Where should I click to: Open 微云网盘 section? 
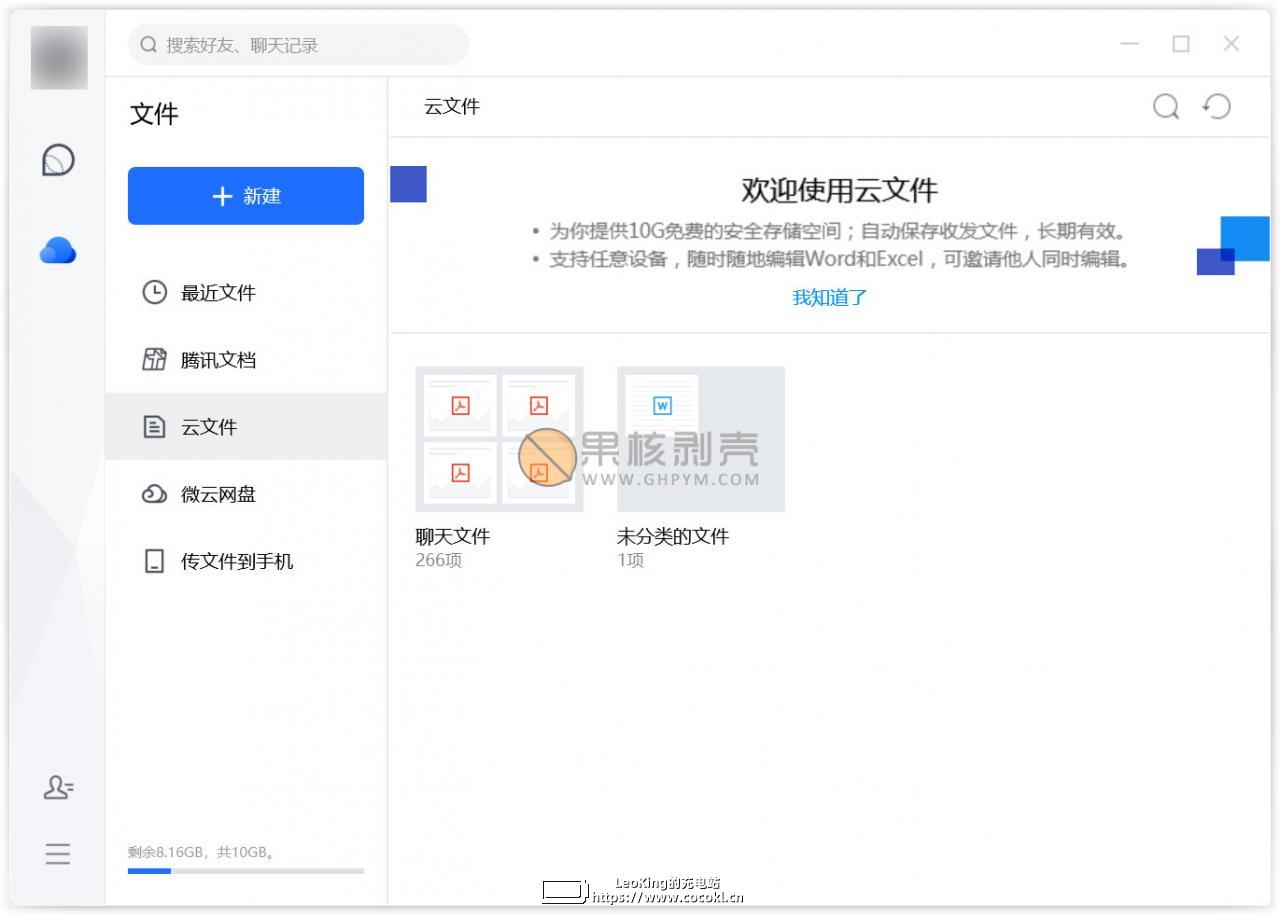pos(246,494)
